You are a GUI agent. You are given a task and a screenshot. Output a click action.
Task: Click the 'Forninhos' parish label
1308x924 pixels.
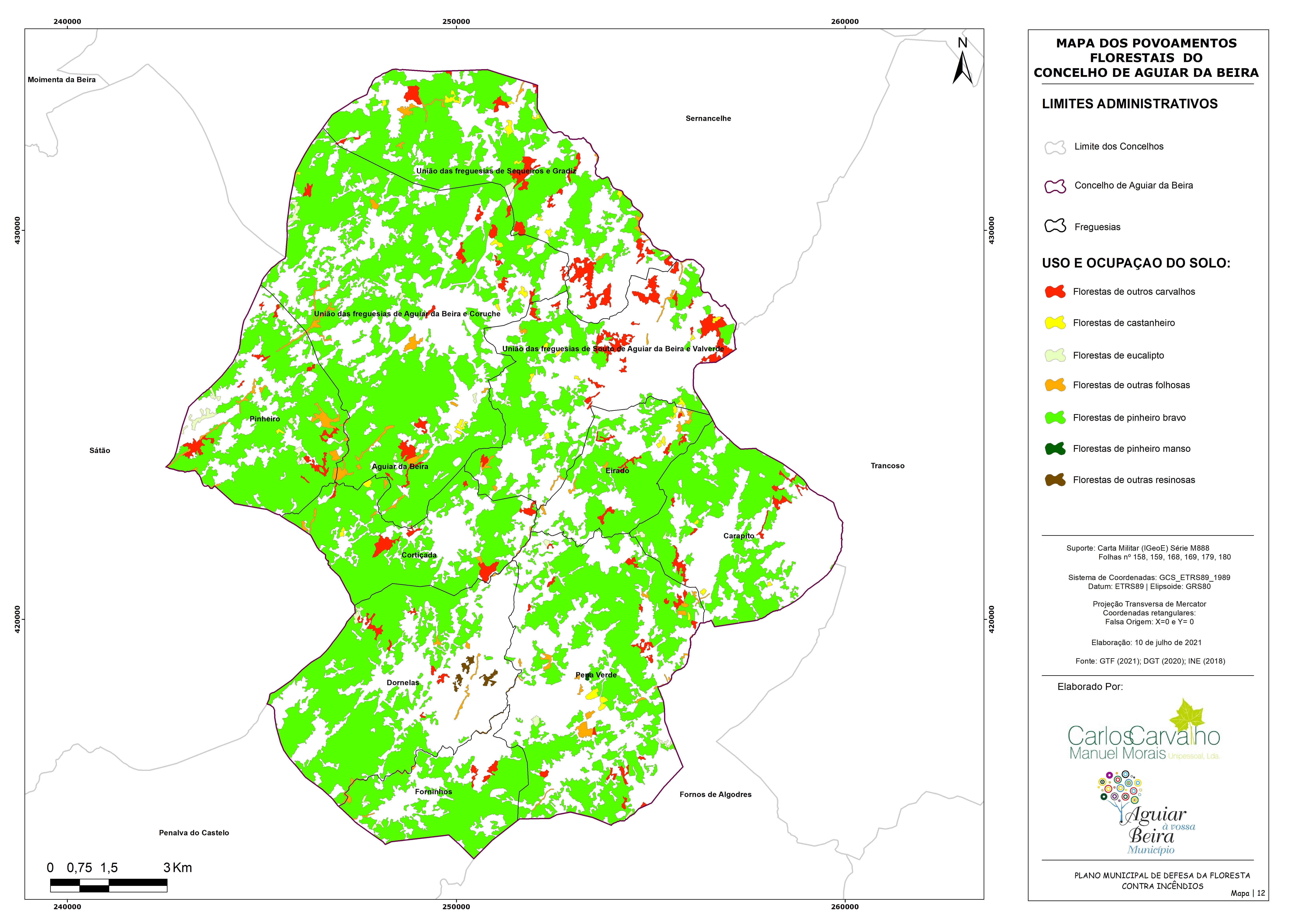click(x=434, y=792)
